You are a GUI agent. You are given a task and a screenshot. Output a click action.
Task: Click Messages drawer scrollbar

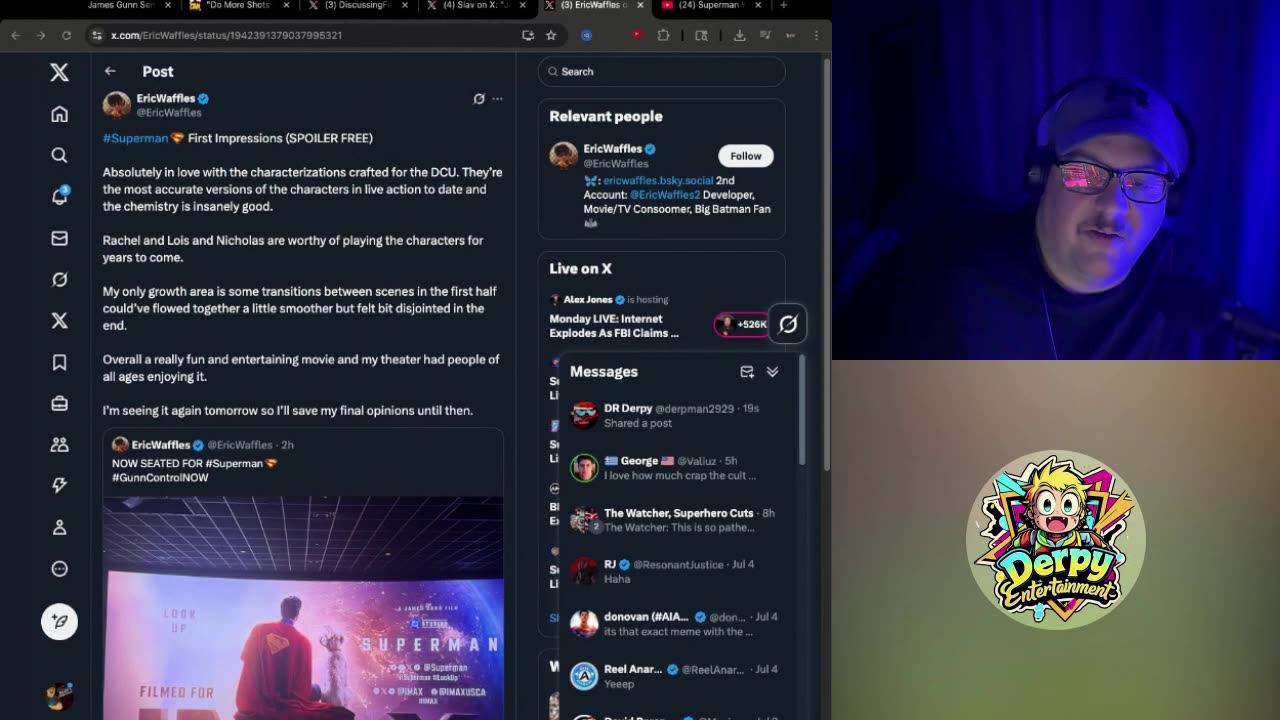[802, 410]
